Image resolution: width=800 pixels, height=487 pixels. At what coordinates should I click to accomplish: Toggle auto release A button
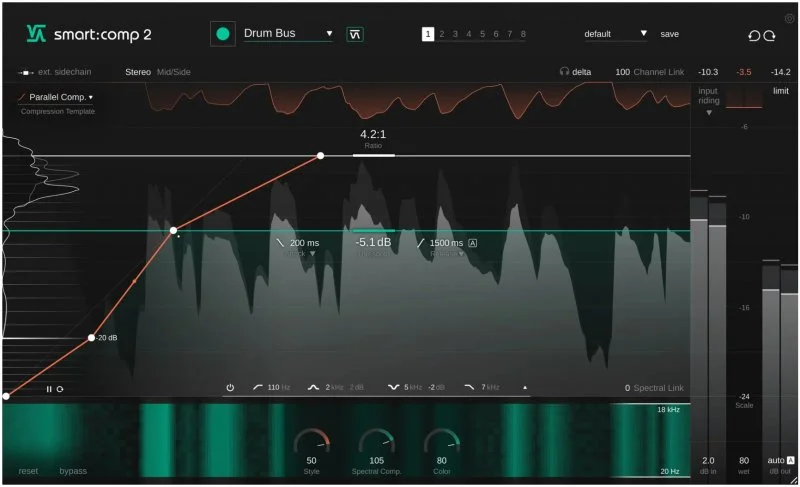pyautogui.click(x=472, y=243)
